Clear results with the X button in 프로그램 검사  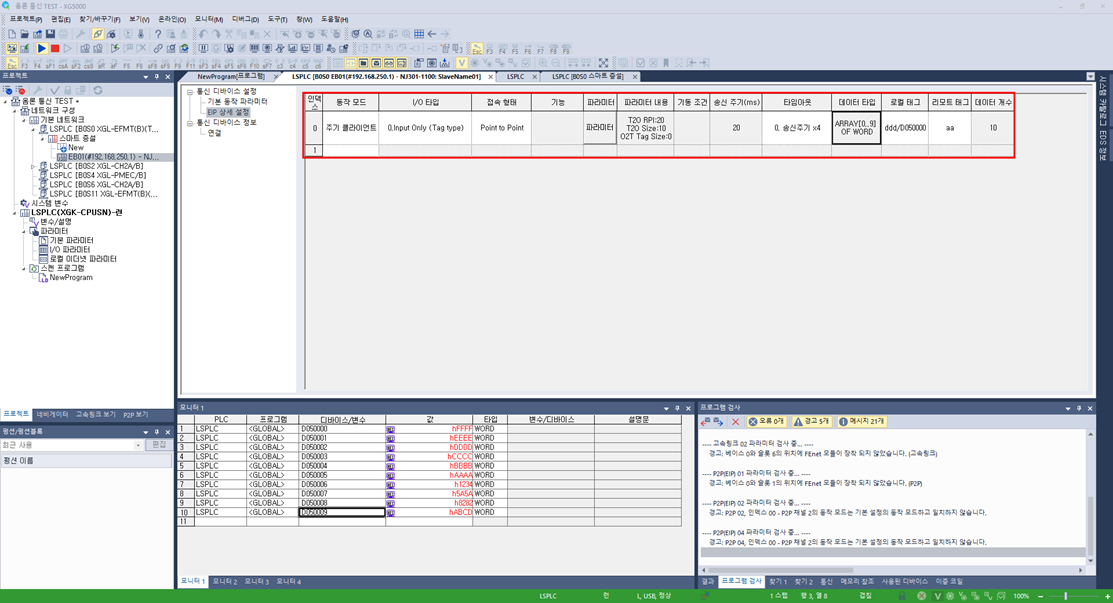click(736, 421)
